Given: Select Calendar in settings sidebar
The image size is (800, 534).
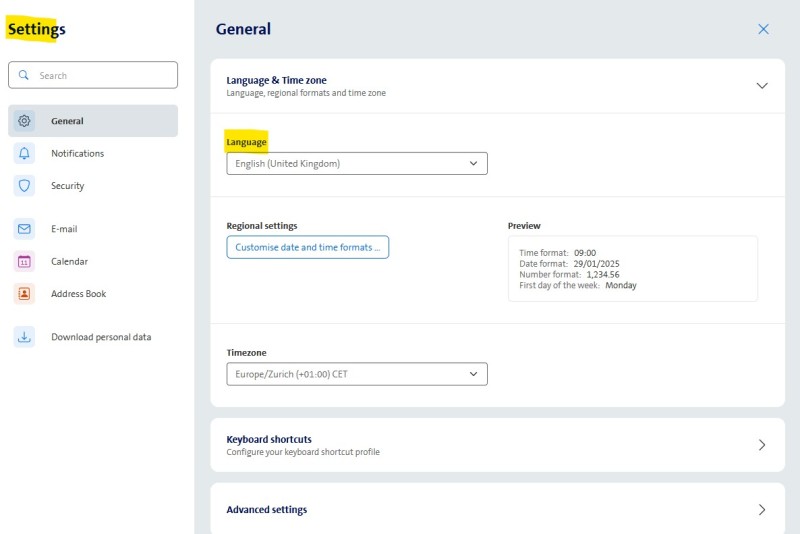Looking at the screenshot, I should [69, 261].
